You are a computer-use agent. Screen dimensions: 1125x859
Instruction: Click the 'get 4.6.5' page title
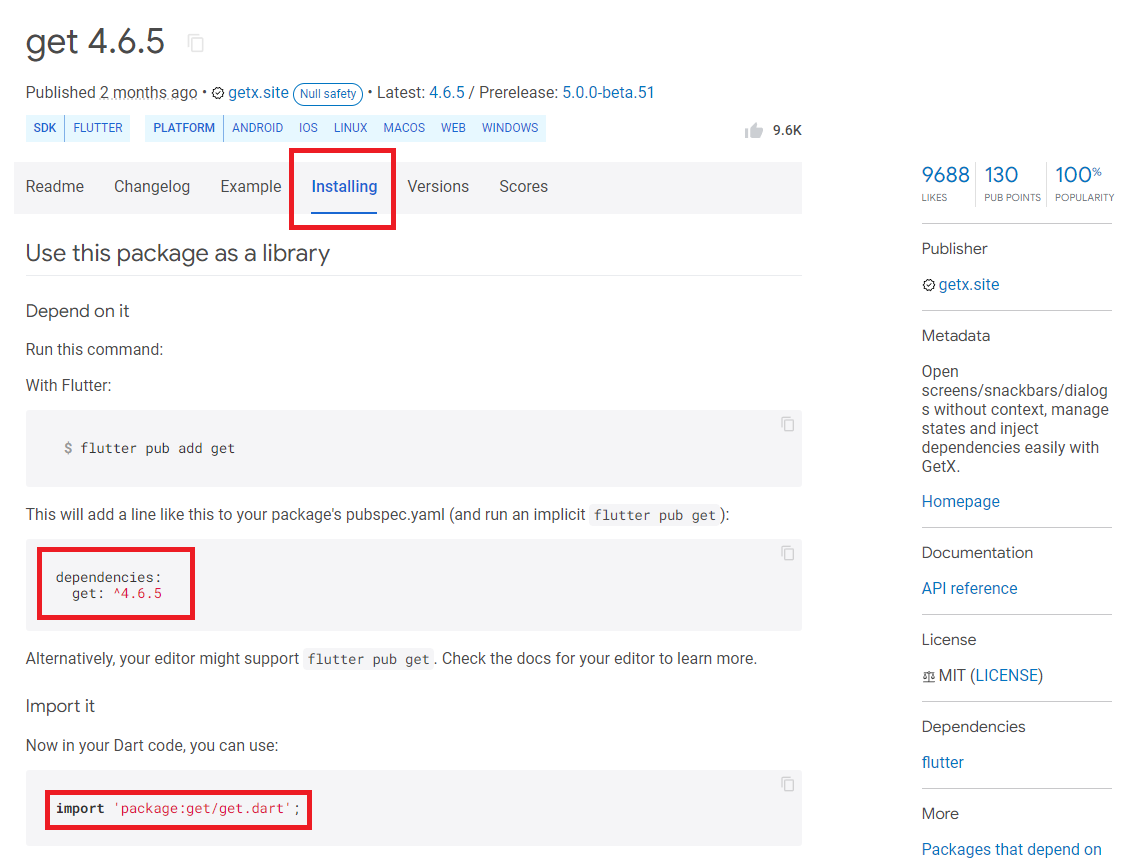[x=95, y=42]
